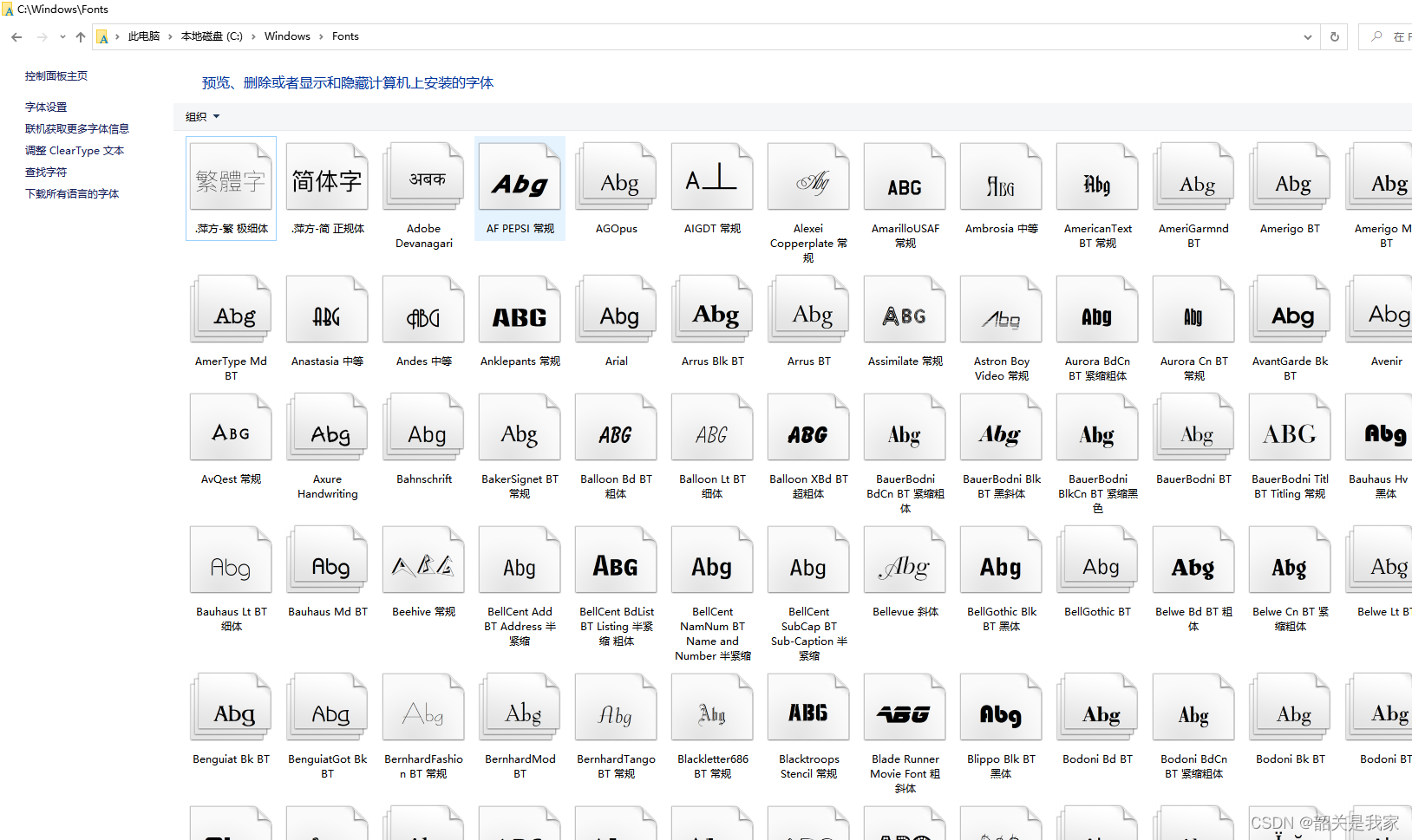Select the Axure Handwriting font icon

click(327, 427)
